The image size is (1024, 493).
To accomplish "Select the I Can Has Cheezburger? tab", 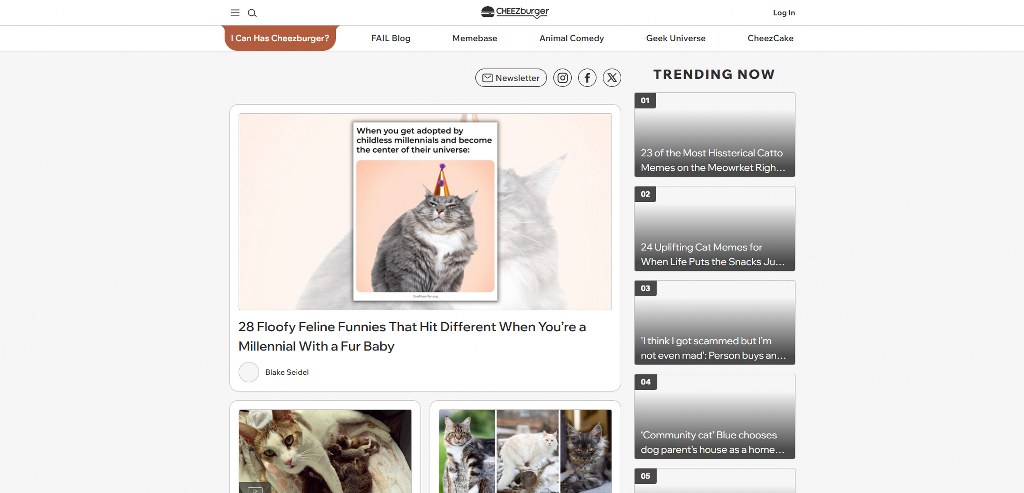I will [280, 38].
